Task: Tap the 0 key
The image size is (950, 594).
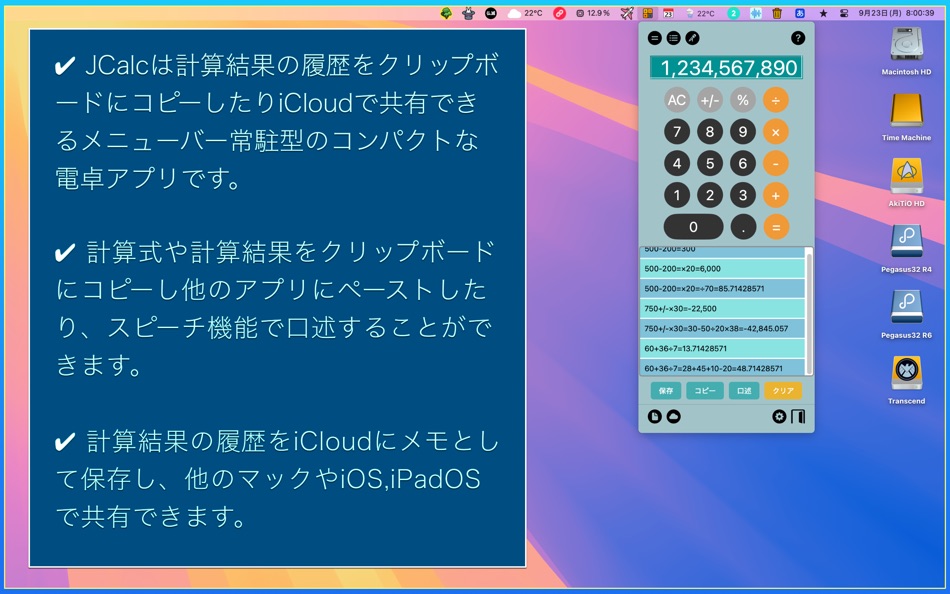Action: tap(693, 227)
